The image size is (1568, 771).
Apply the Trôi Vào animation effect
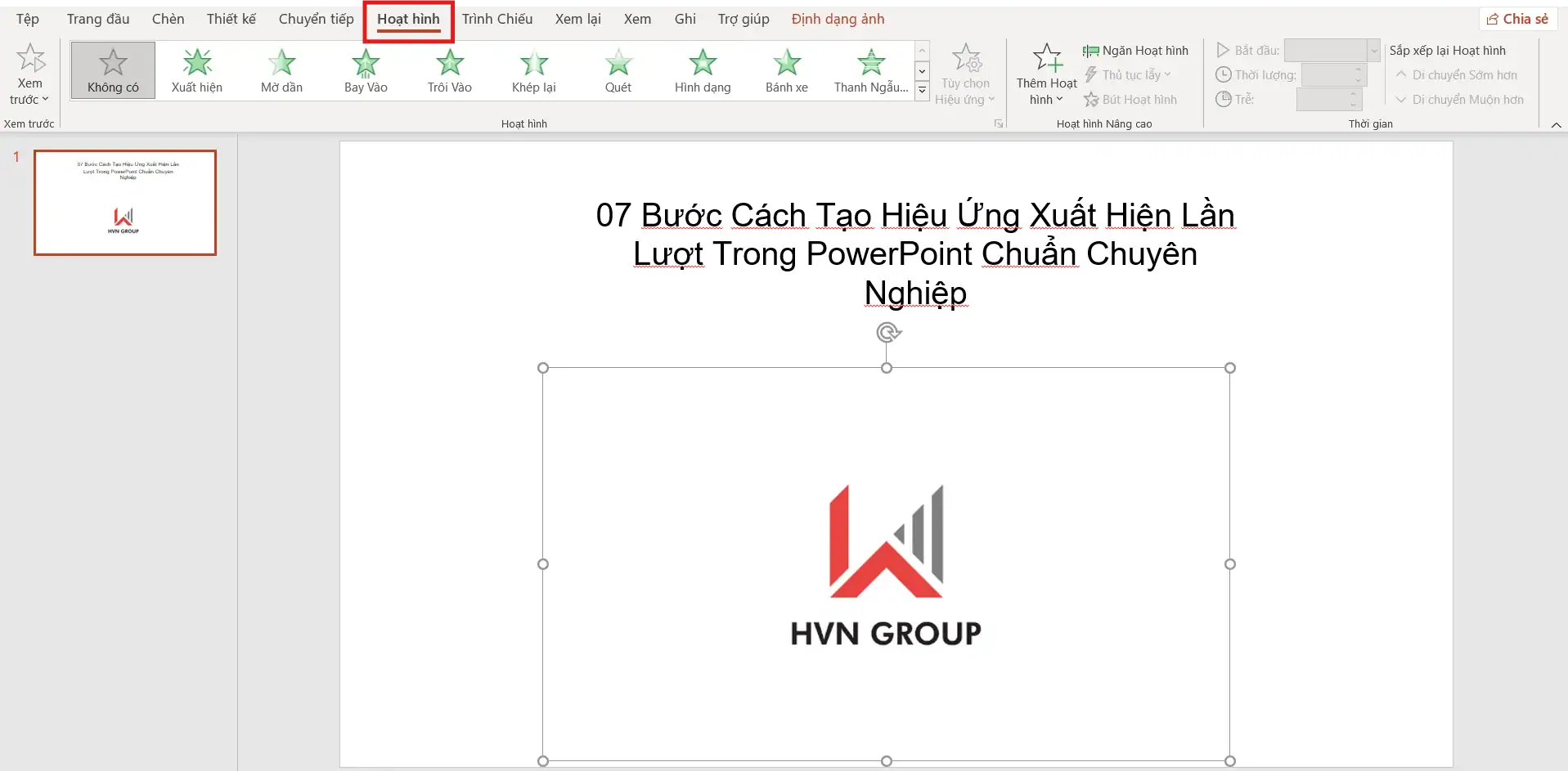coord(449,70)
